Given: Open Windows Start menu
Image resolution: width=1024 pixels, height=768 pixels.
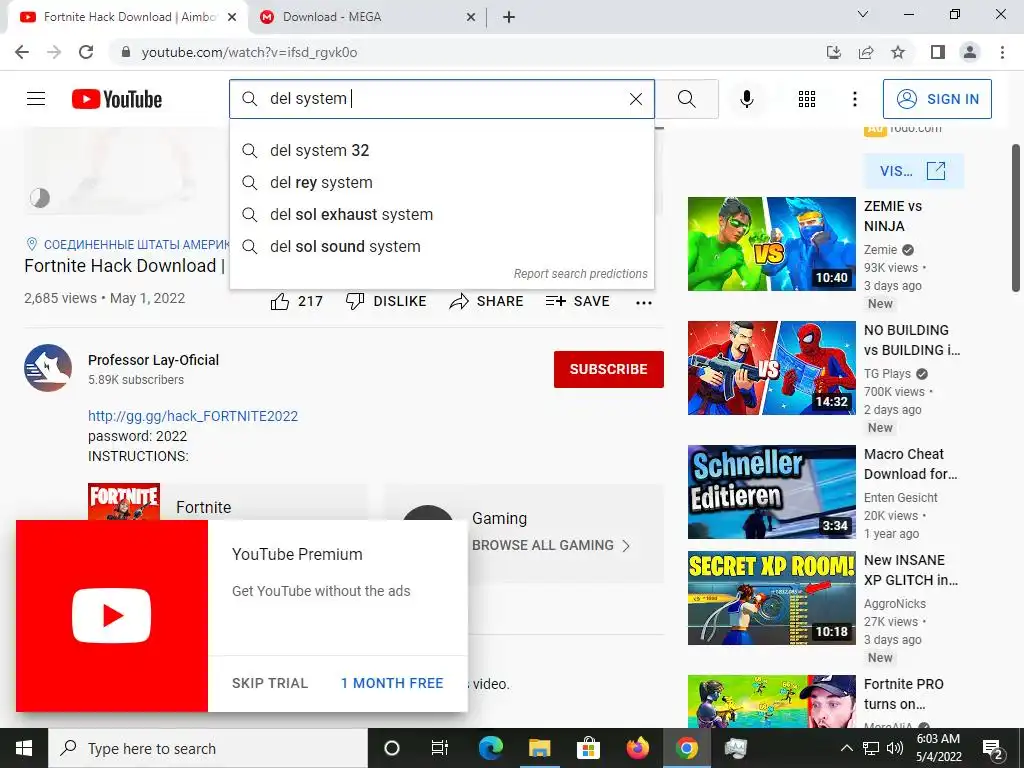Looking at the screenshot, I should 24,748.
